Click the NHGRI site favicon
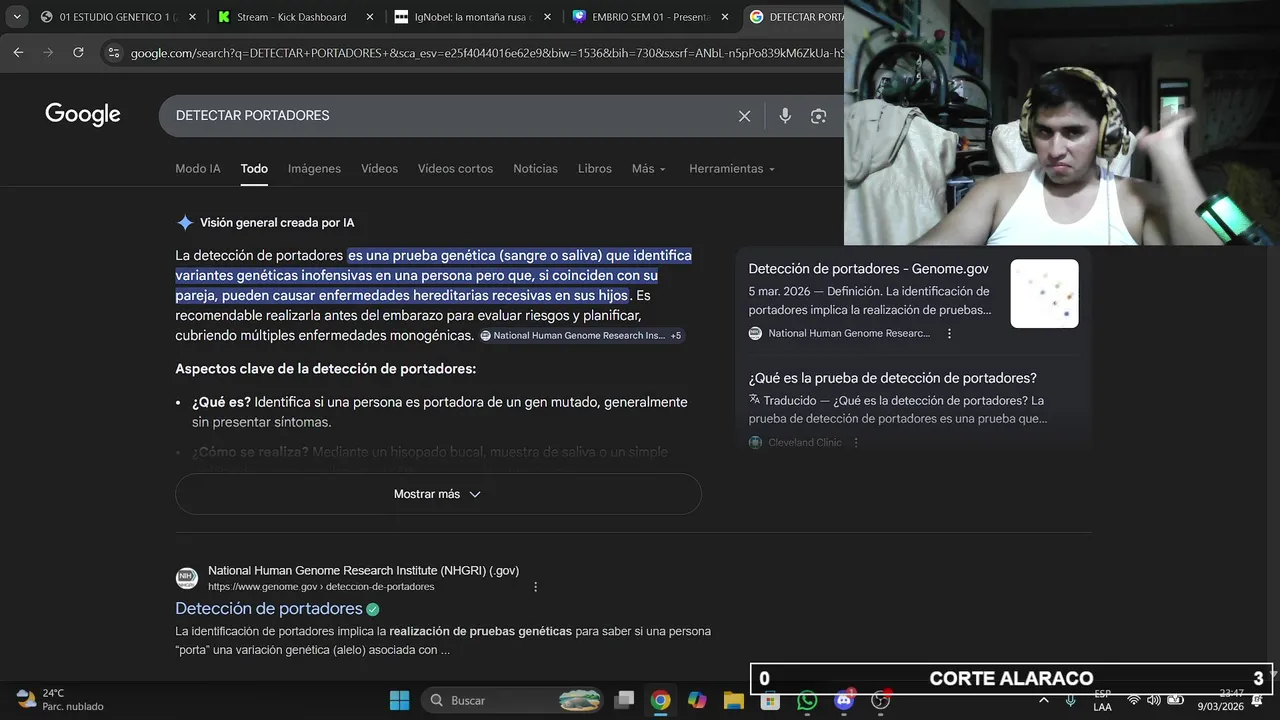The width and height of the screenshot is (1280, 720). point(187,578)
